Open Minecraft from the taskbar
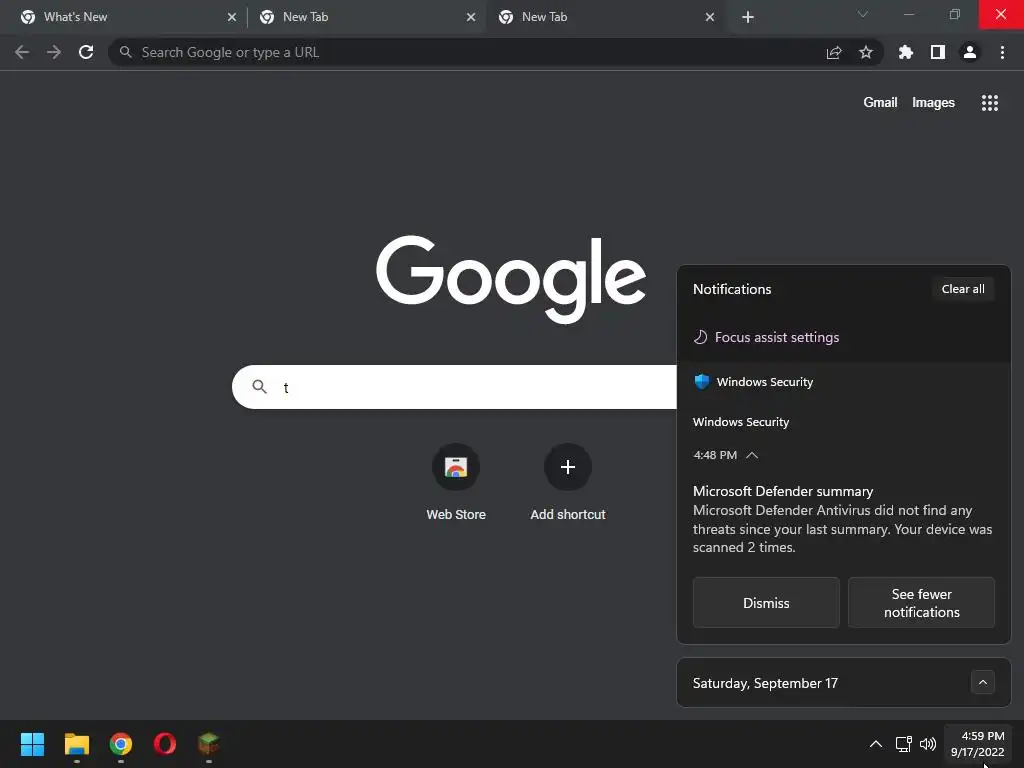This screenshot has width=1024, height=768. click(x=208, y=743)
